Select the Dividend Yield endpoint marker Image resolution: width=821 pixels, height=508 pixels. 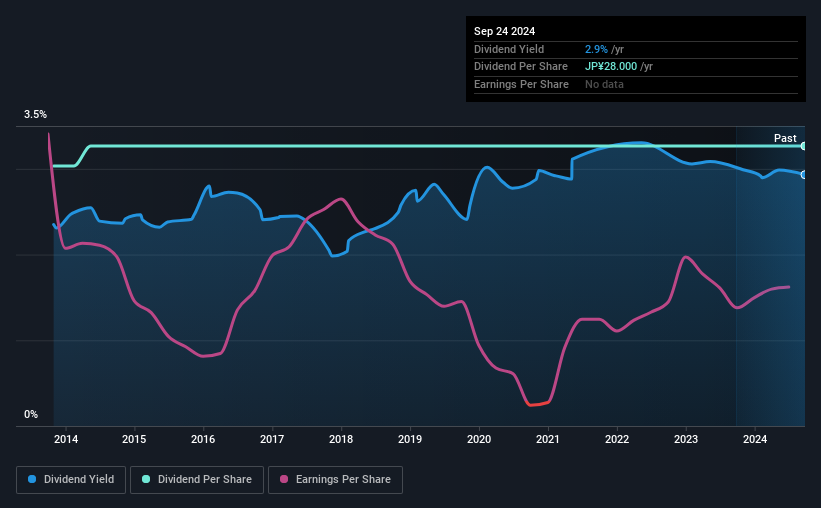click(804, 174)
